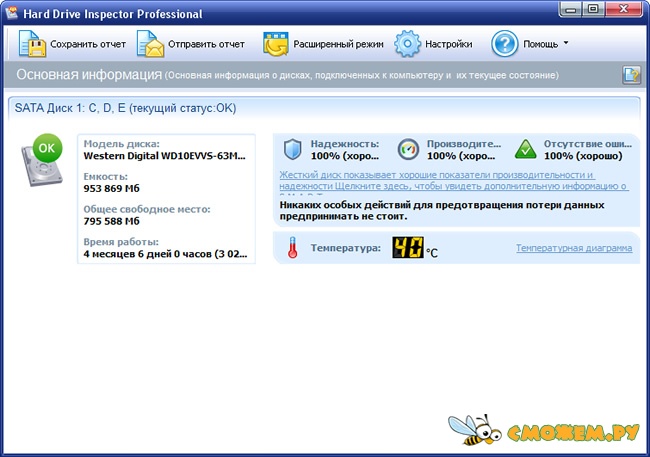Click the 'Сохранить отчет' toolbar label

[88, 44]
